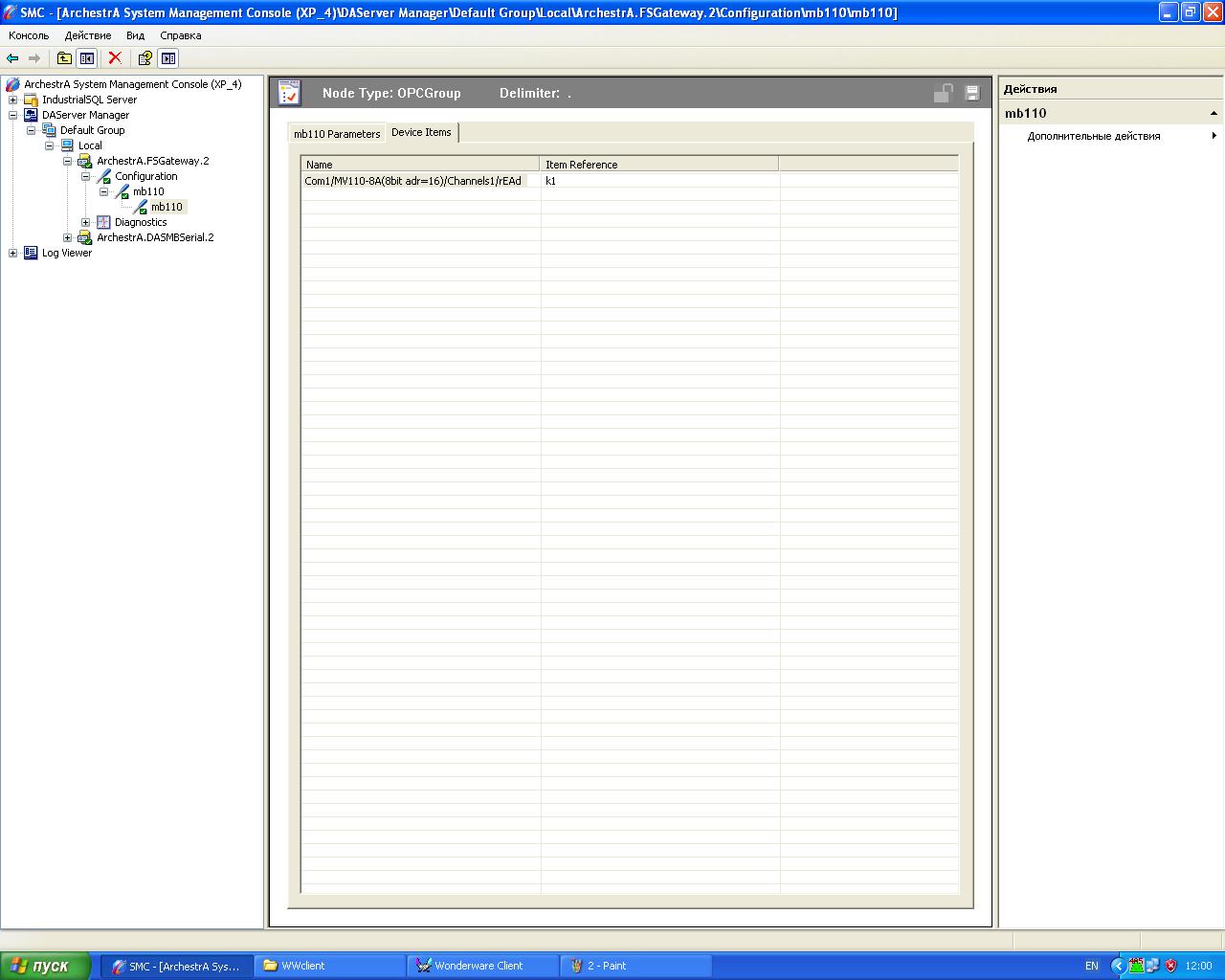Expand the ArchestrA.DASMBSerial.2 node
The height and width of the screenshot is (980, 1225).
point(68,237)
